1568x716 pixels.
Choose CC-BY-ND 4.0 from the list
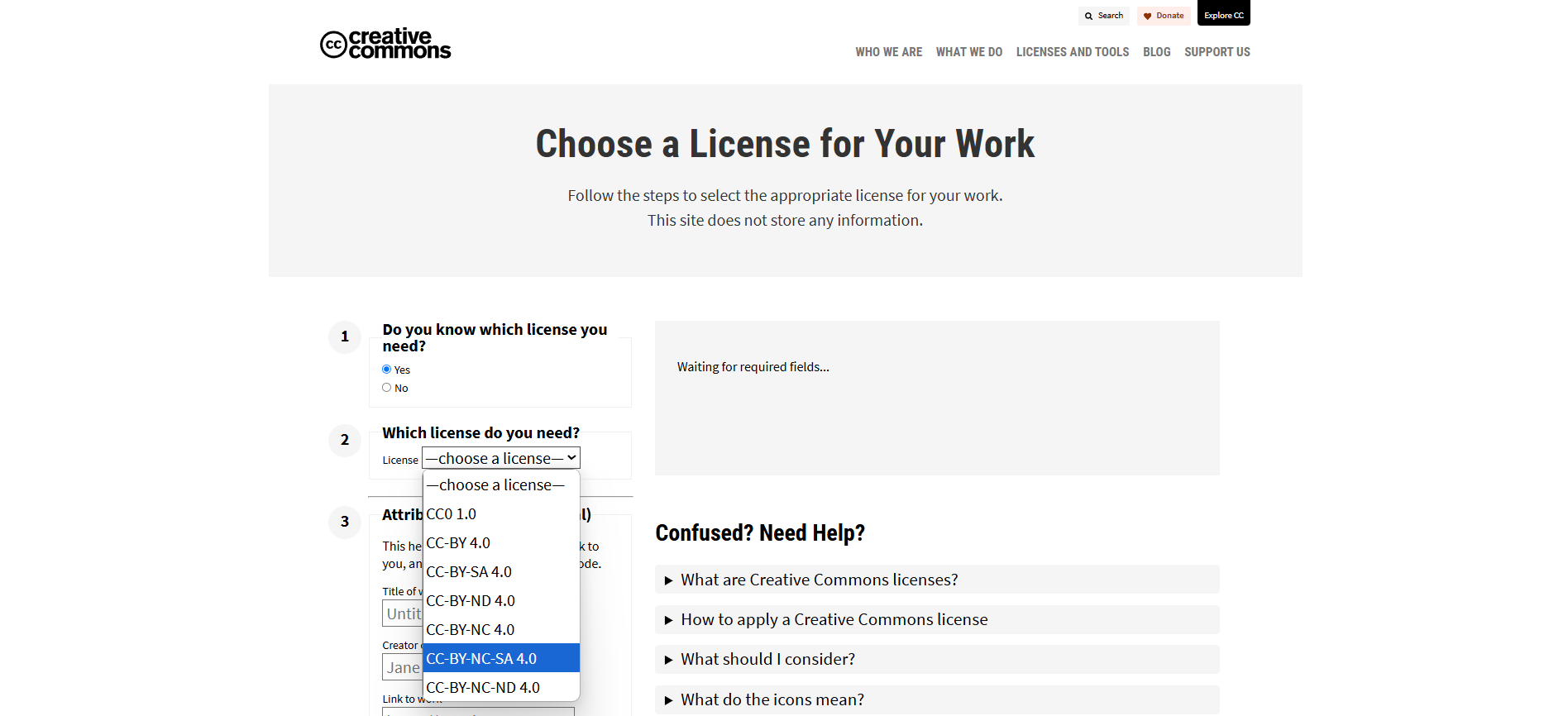point(501,600)
